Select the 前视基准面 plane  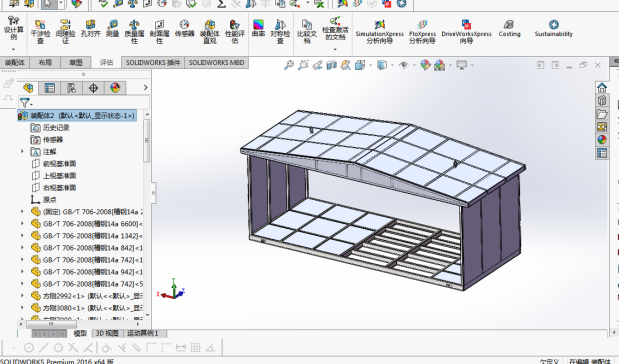point(59,163)
